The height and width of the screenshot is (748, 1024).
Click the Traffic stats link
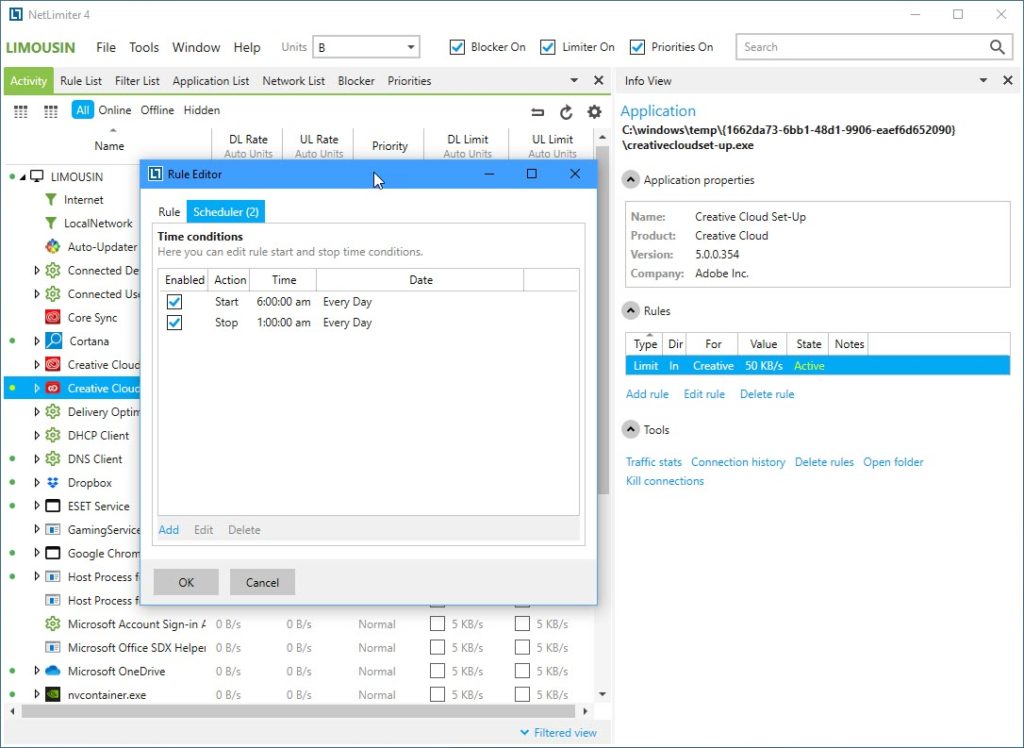pyautogui.click(x=653, y=462)
